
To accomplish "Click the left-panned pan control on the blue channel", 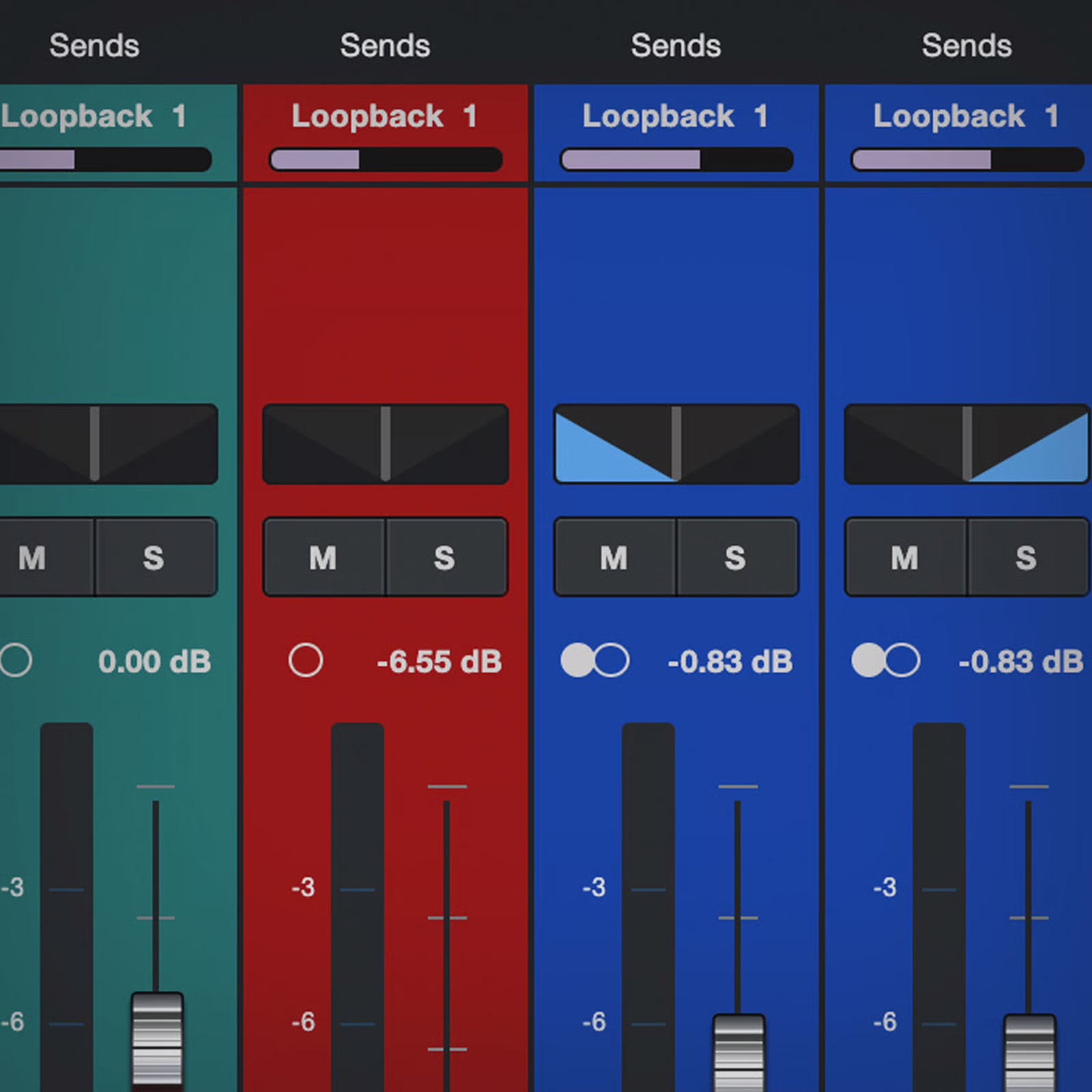I will pos(676,444).
